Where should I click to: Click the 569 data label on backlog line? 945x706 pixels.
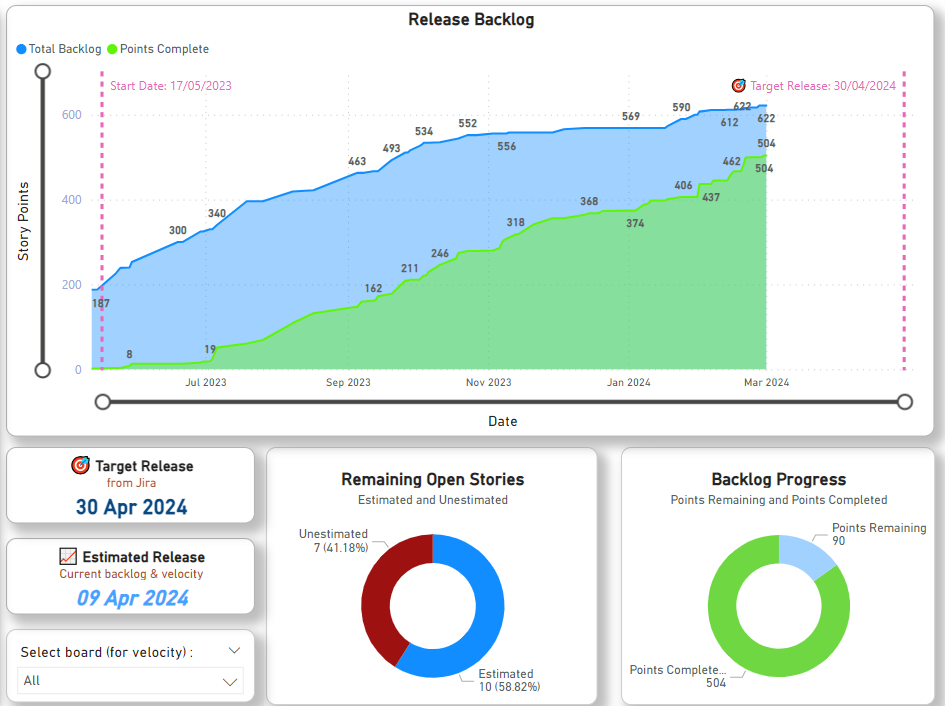point(631,116)
